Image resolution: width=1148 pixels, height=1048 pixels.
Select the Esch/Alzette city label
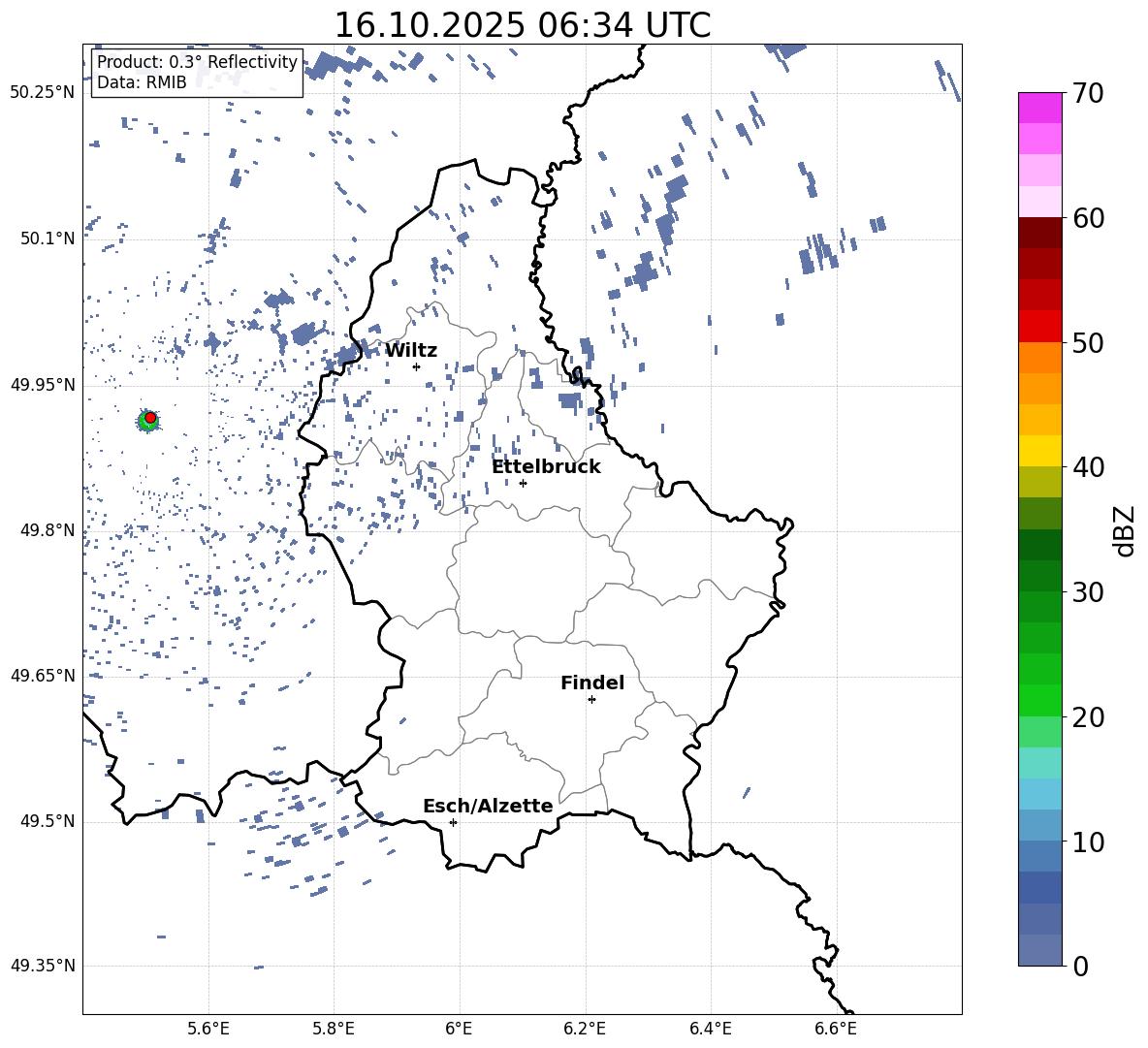point(488,806)
